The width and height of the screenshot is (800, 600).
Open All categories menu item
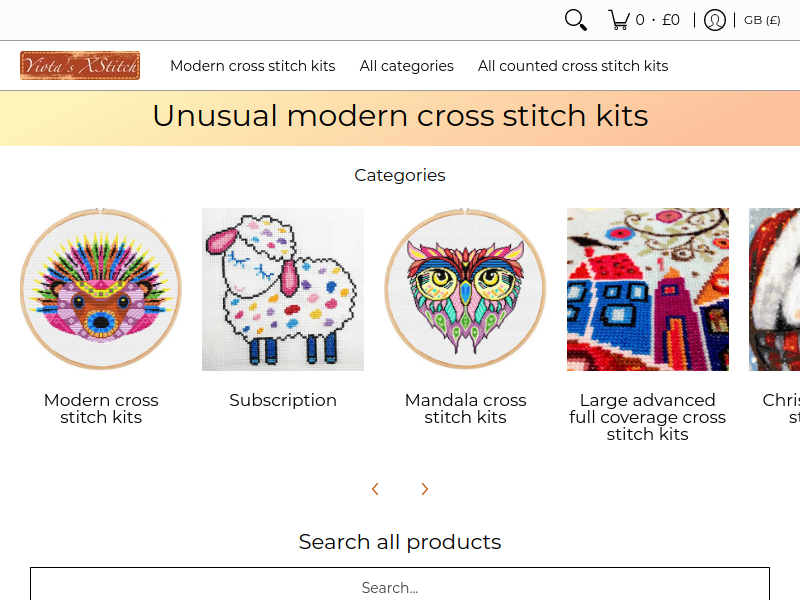click(407, 66)
